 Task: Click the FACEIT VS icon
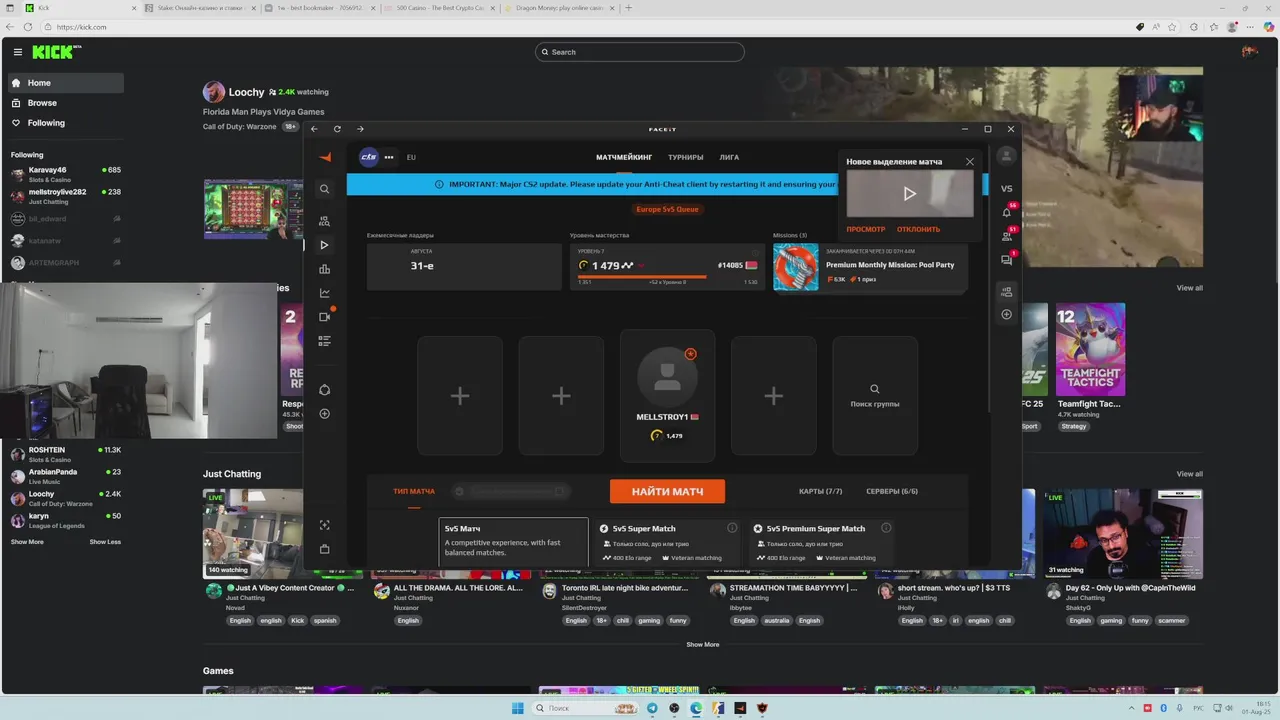click(x=1007, y=188)
